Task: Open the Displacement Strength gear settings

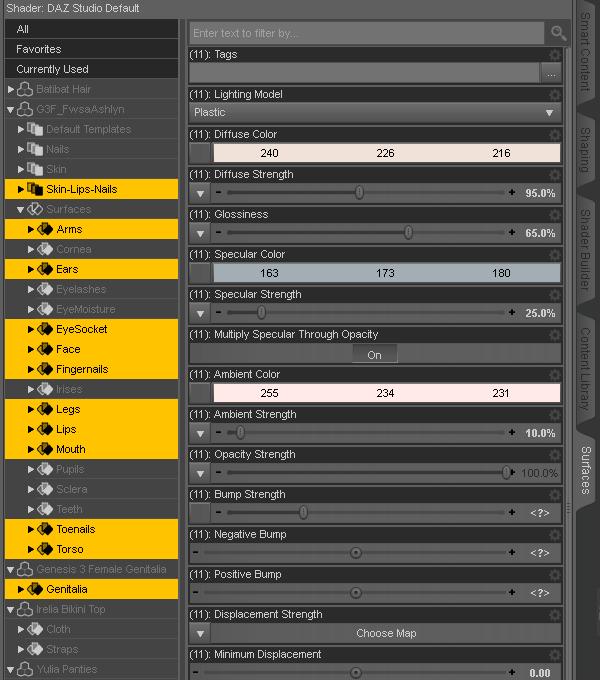Action: click(554, 615)
